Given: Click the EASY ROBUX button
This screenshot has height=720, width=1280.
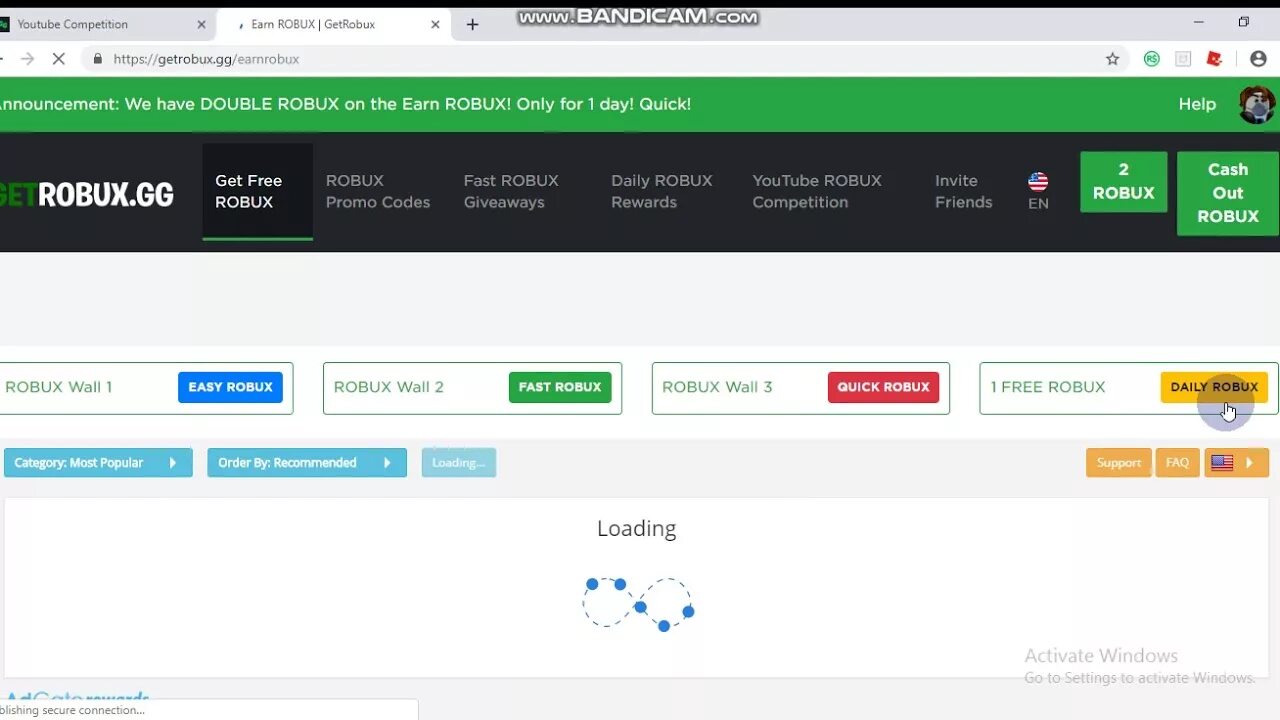Looking at the screenshot, I should (x=230, y=387).
